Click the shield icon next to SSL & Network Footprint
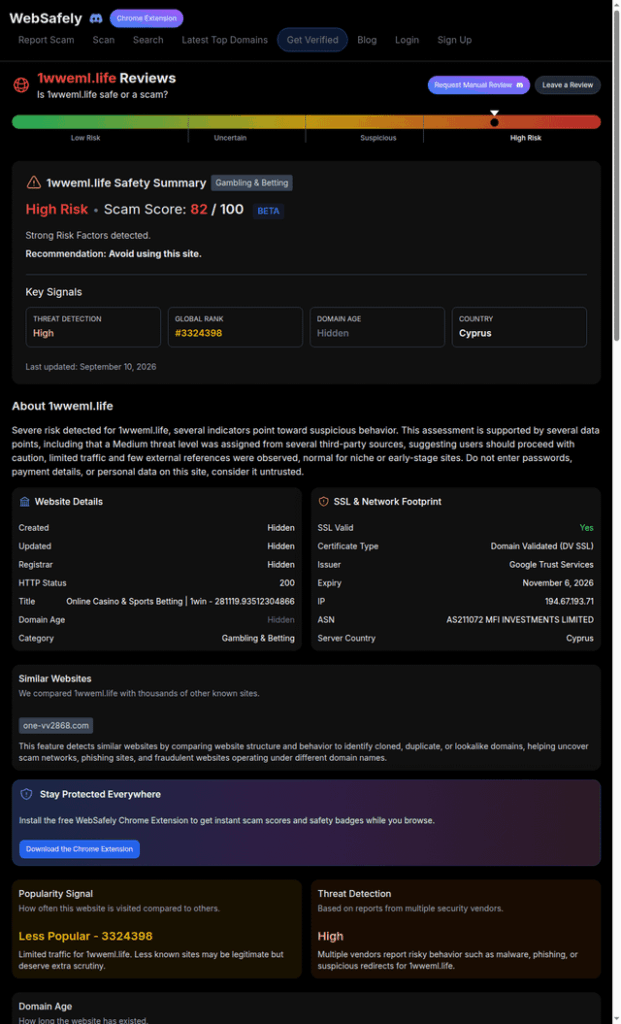 (323, 502)
